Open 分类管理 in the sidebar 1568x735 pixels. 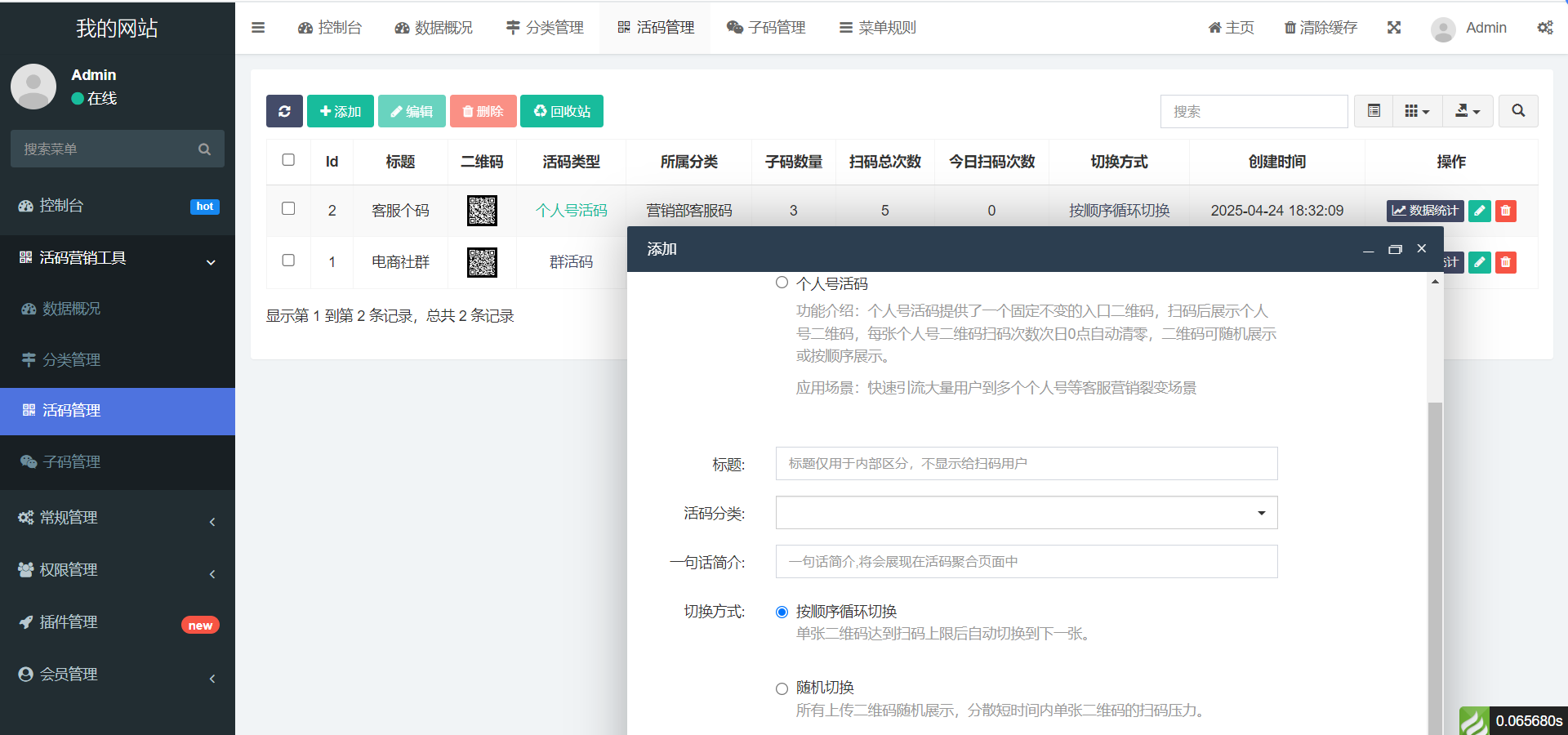click(118, 360)
